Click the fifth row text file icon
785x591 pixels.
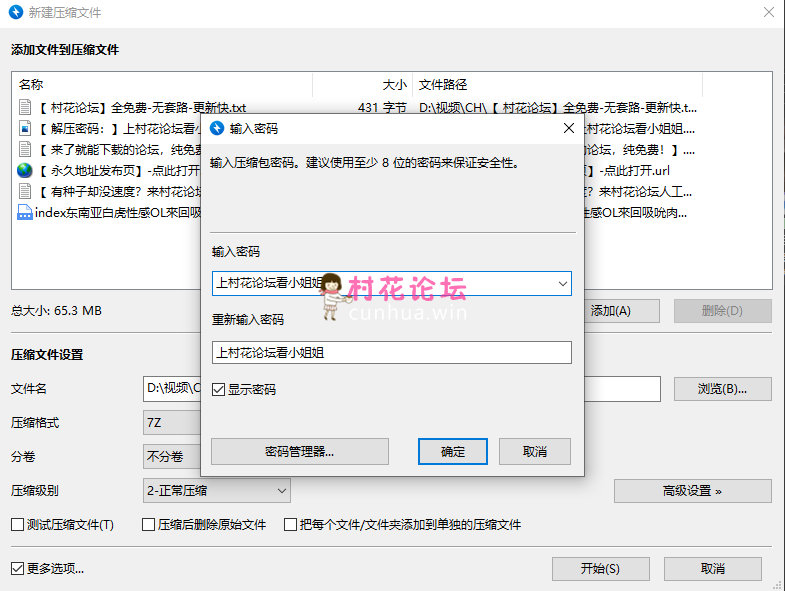pyautogui.click(x=25, y=191)
